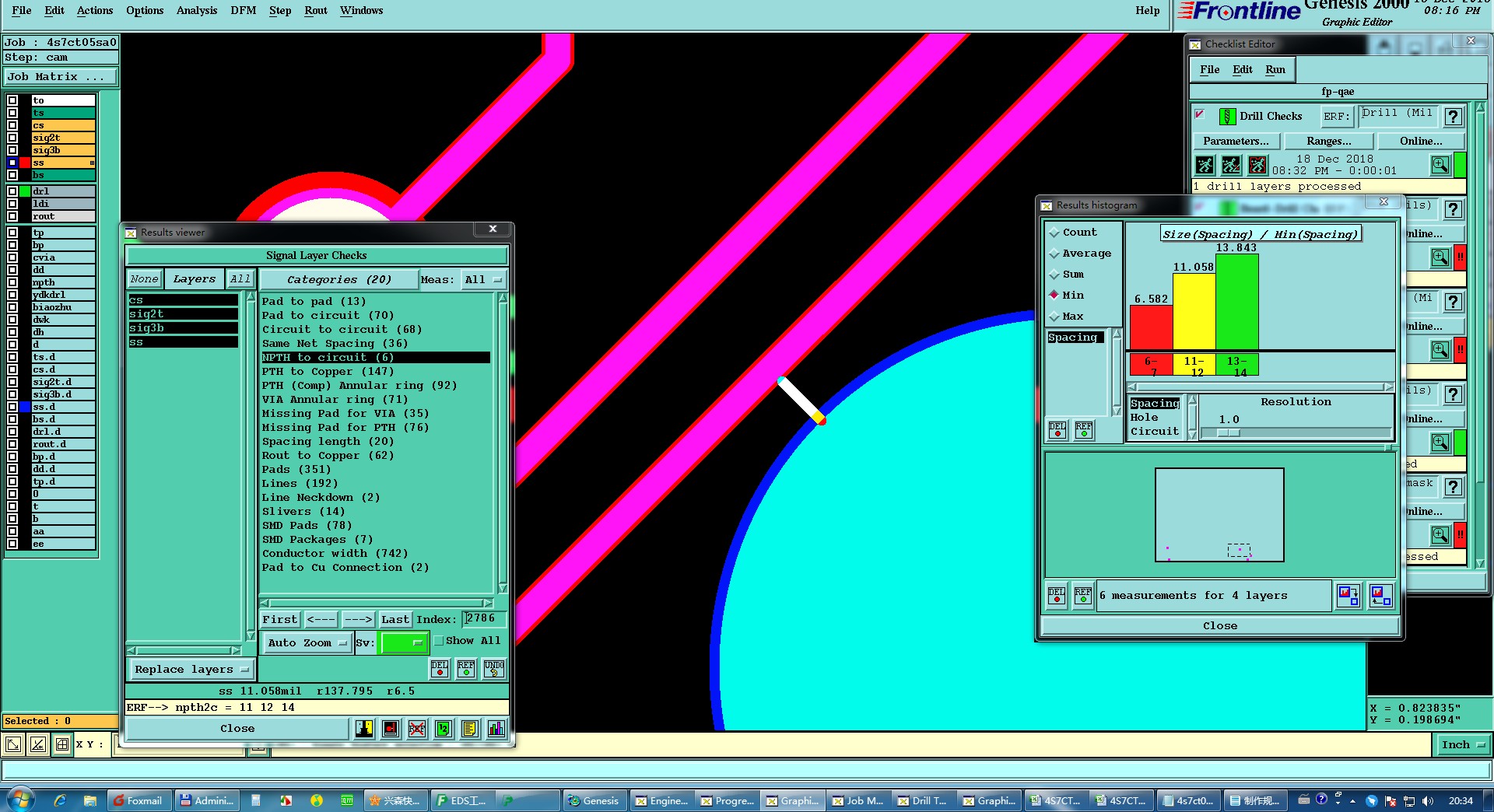The width and height of the screenshot is (1494, 812).
Task: Click REF icon beside measurements text in histogram
Action: [x=1083, y=596]
